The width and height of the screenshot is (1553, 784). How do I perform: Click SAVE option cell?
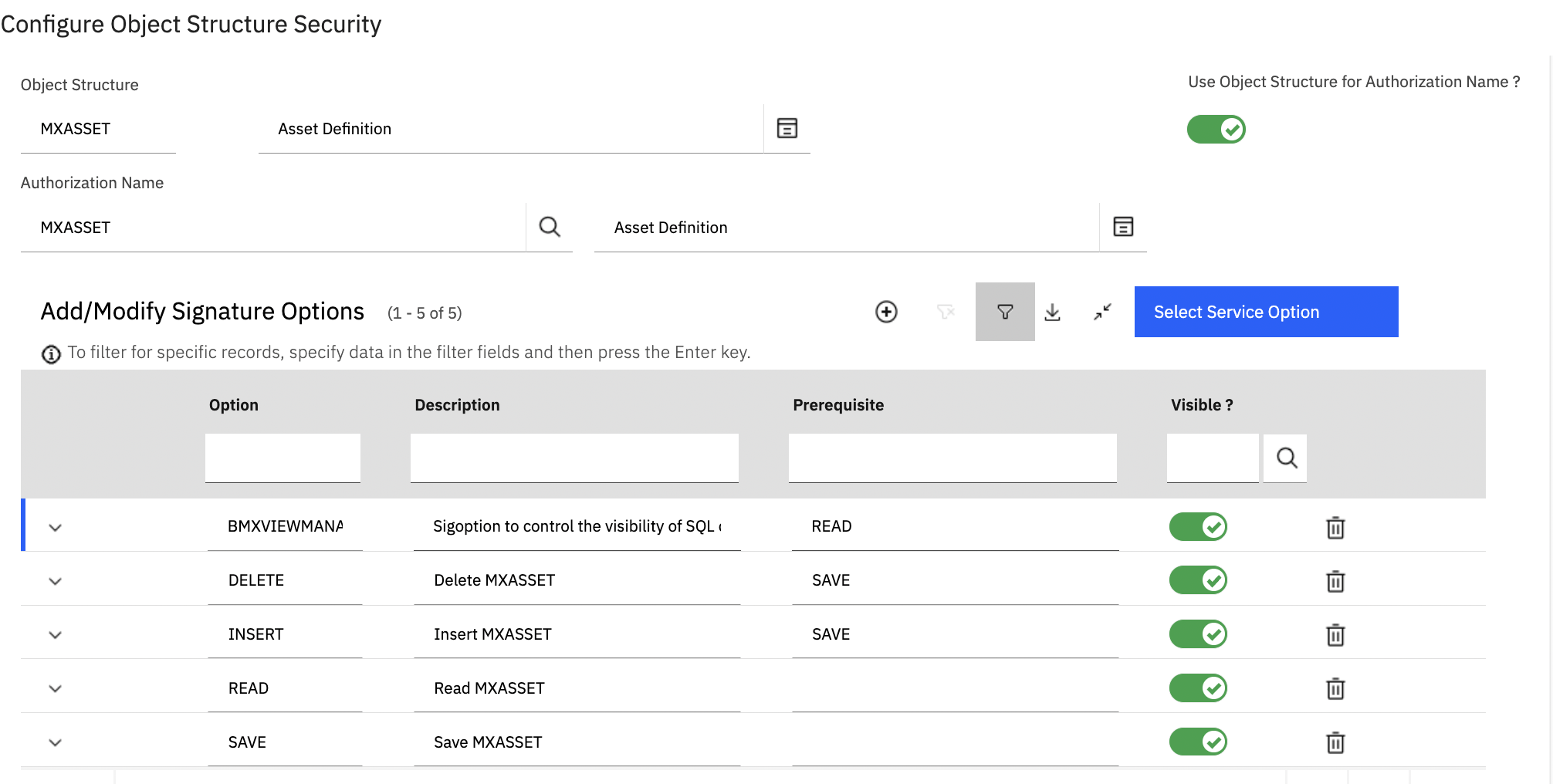coord(285,742)
